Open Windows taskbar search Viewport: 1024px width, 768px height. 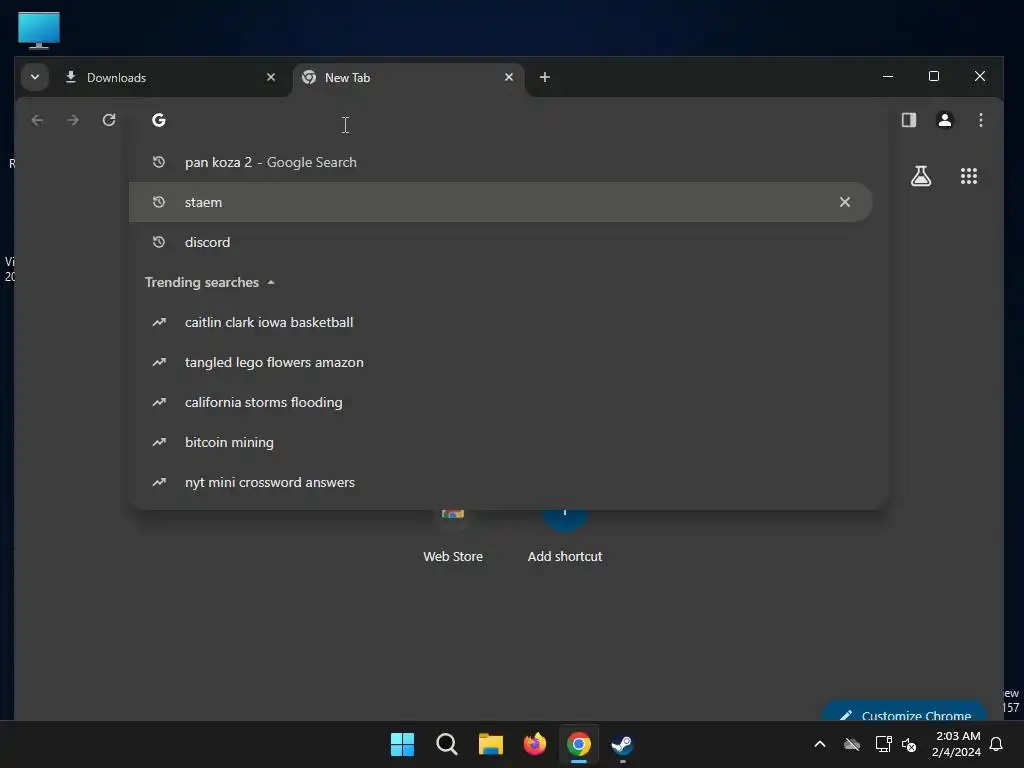coord(447,744)
